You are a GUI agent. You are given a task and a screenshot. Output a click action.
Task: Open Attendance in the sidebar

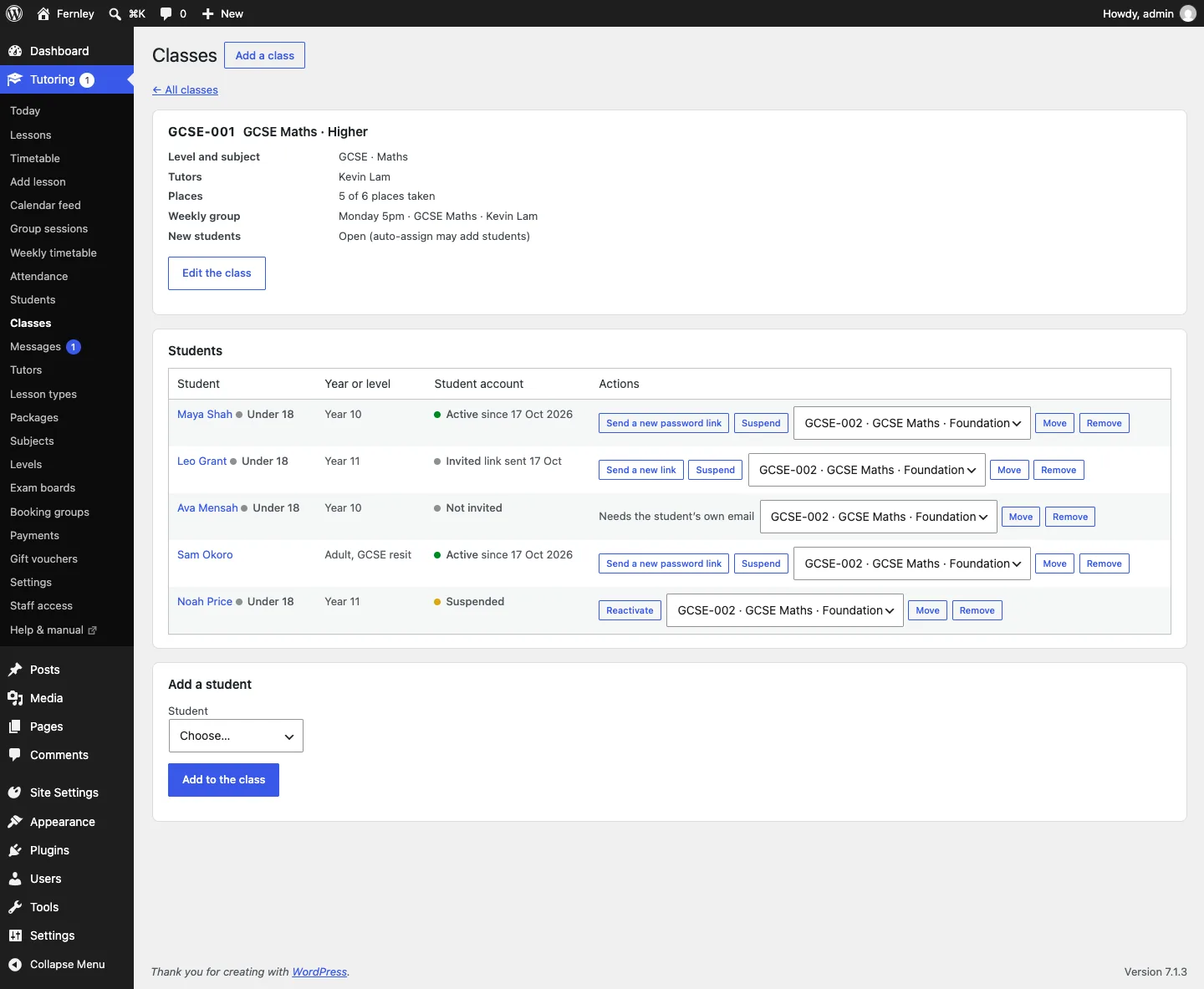(x=39, y=276)
